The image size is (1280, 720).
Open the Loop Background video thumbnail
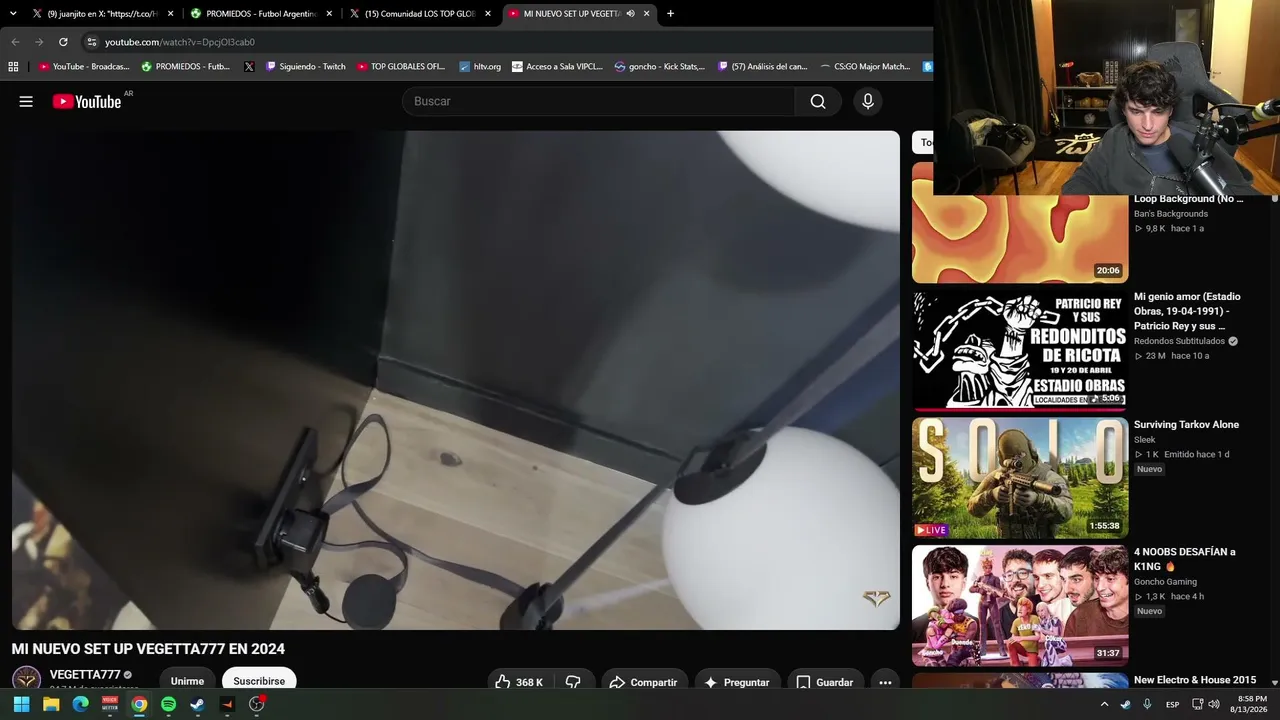click(x=1020, y=239)
